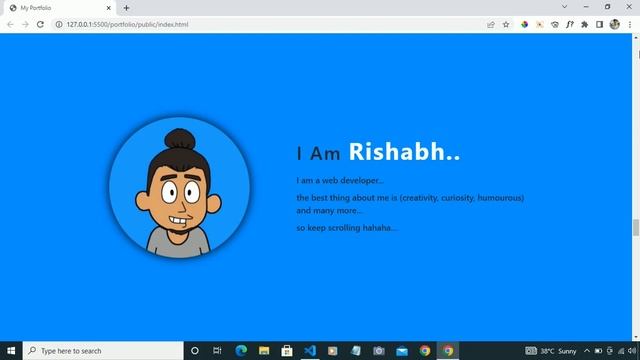
Task: Click the 'Type here to search' box
Action: pos(103,351)
